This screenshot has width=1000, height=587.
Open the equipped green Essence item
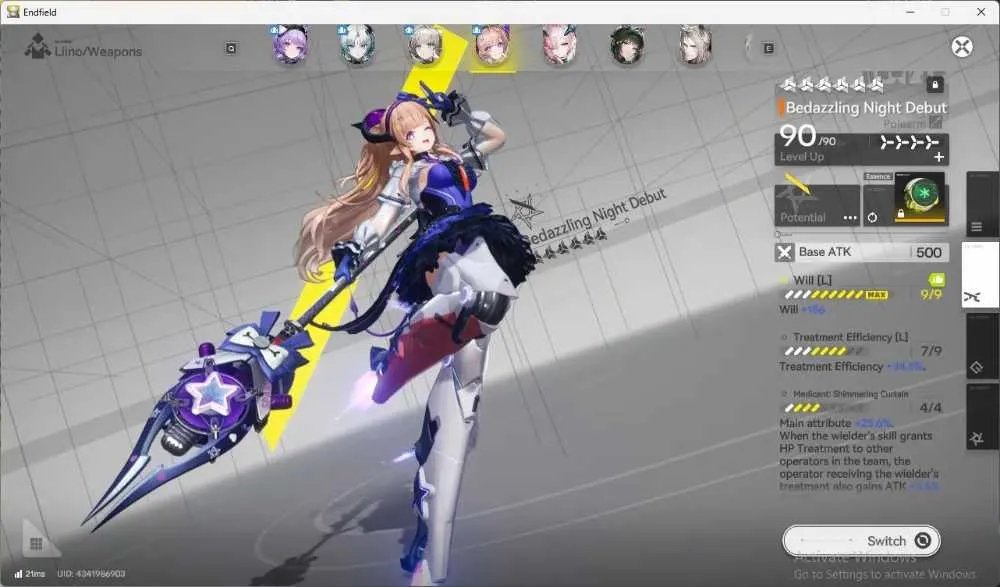(920, 198)
